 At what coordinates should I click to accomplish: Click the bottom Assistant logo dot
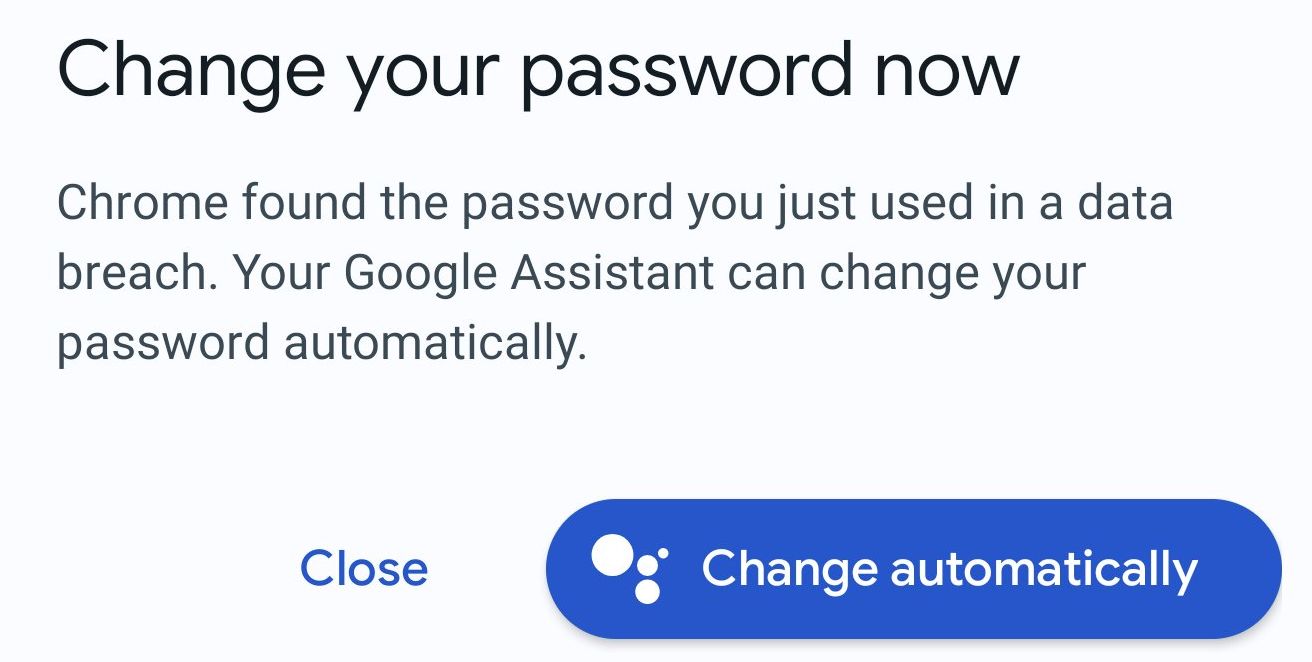648,591
